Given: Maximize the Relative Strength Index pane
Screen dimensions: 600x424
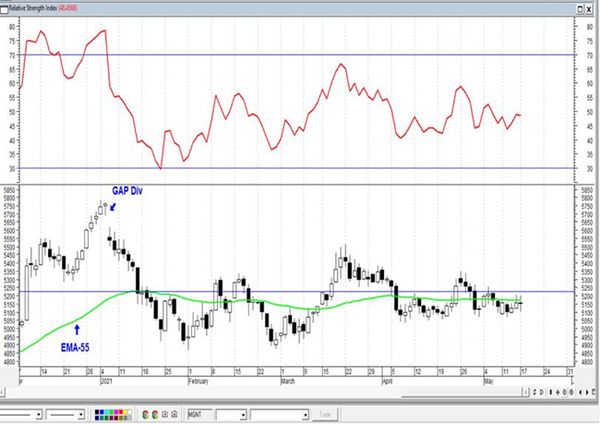Looking at the screenshot, I should pos(580,9).
